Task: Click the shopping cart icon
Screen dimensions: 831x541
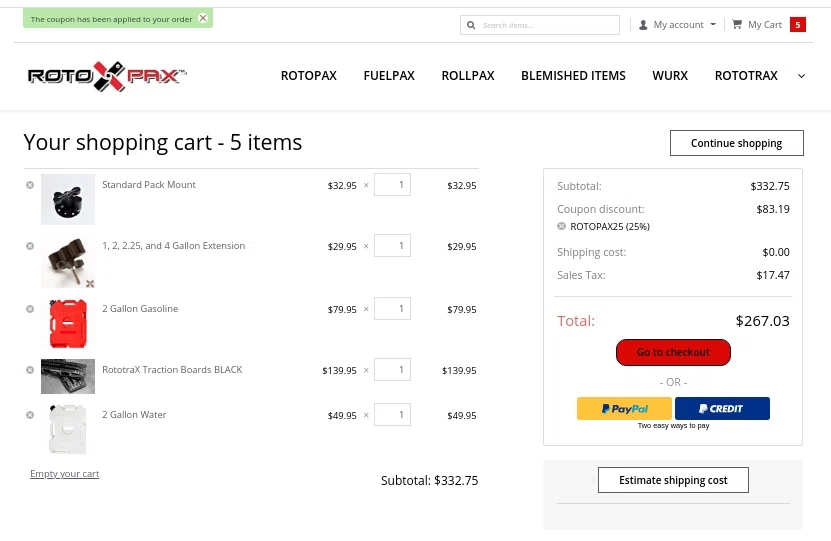Action: [x=737, y=24]
